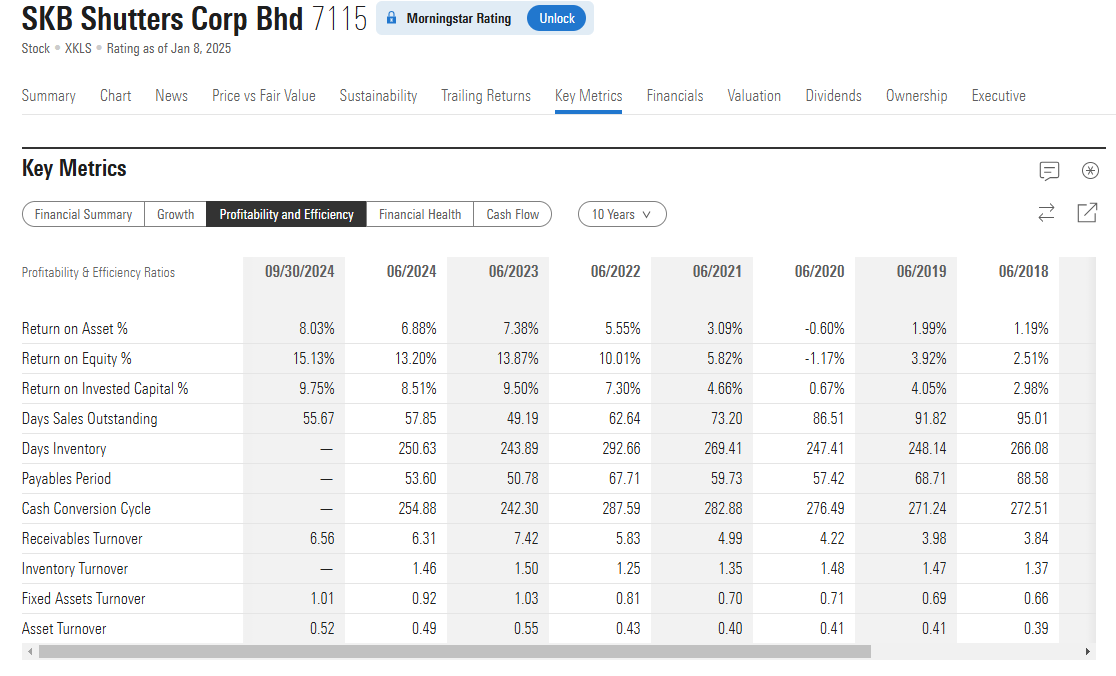Click the 06/2019 column header
Image resolution: width=1116 pixels, height=676 pixels.
click(x=922, y=272)
